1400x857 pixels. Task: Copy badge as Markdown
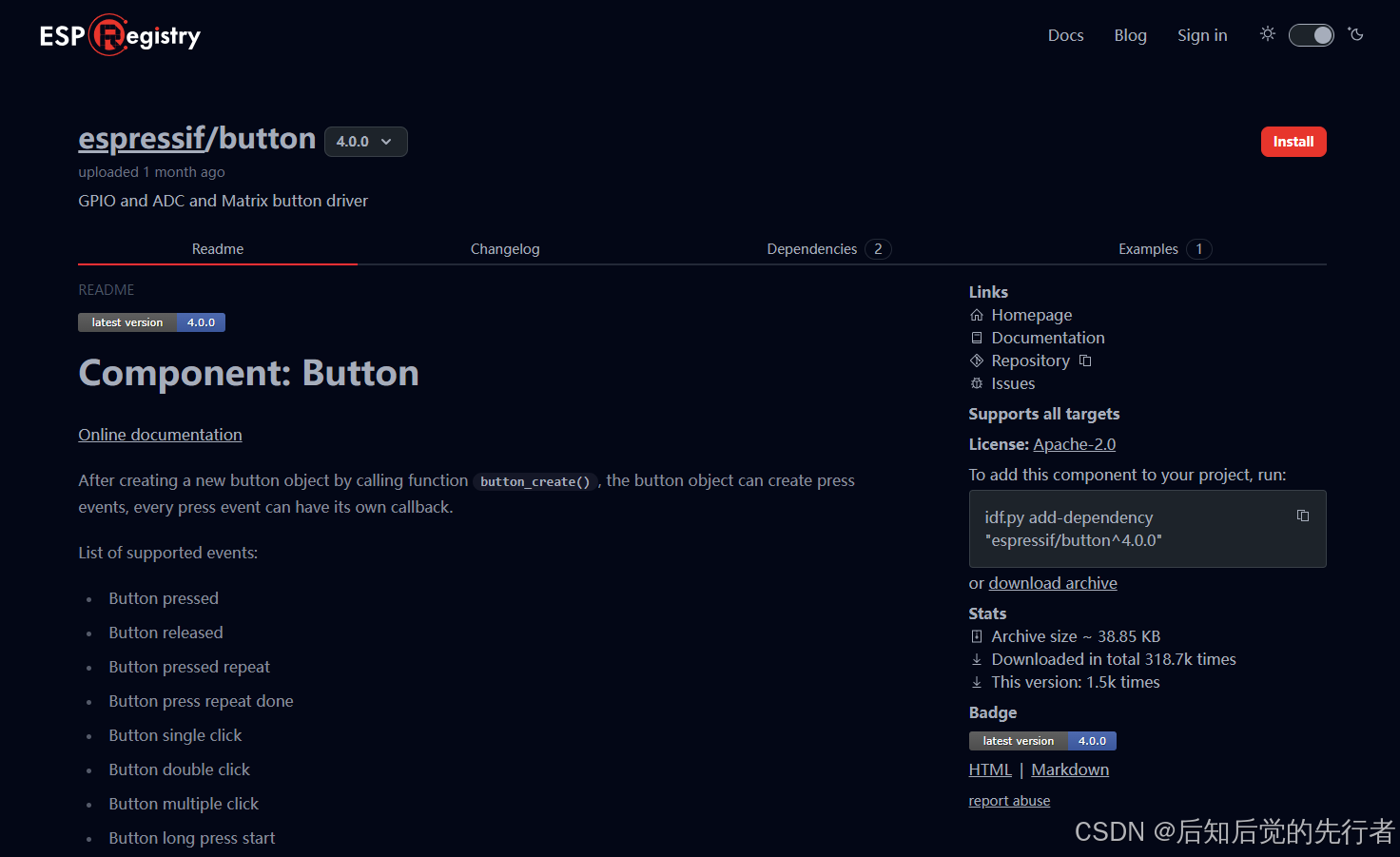[x=1070, y=769]
